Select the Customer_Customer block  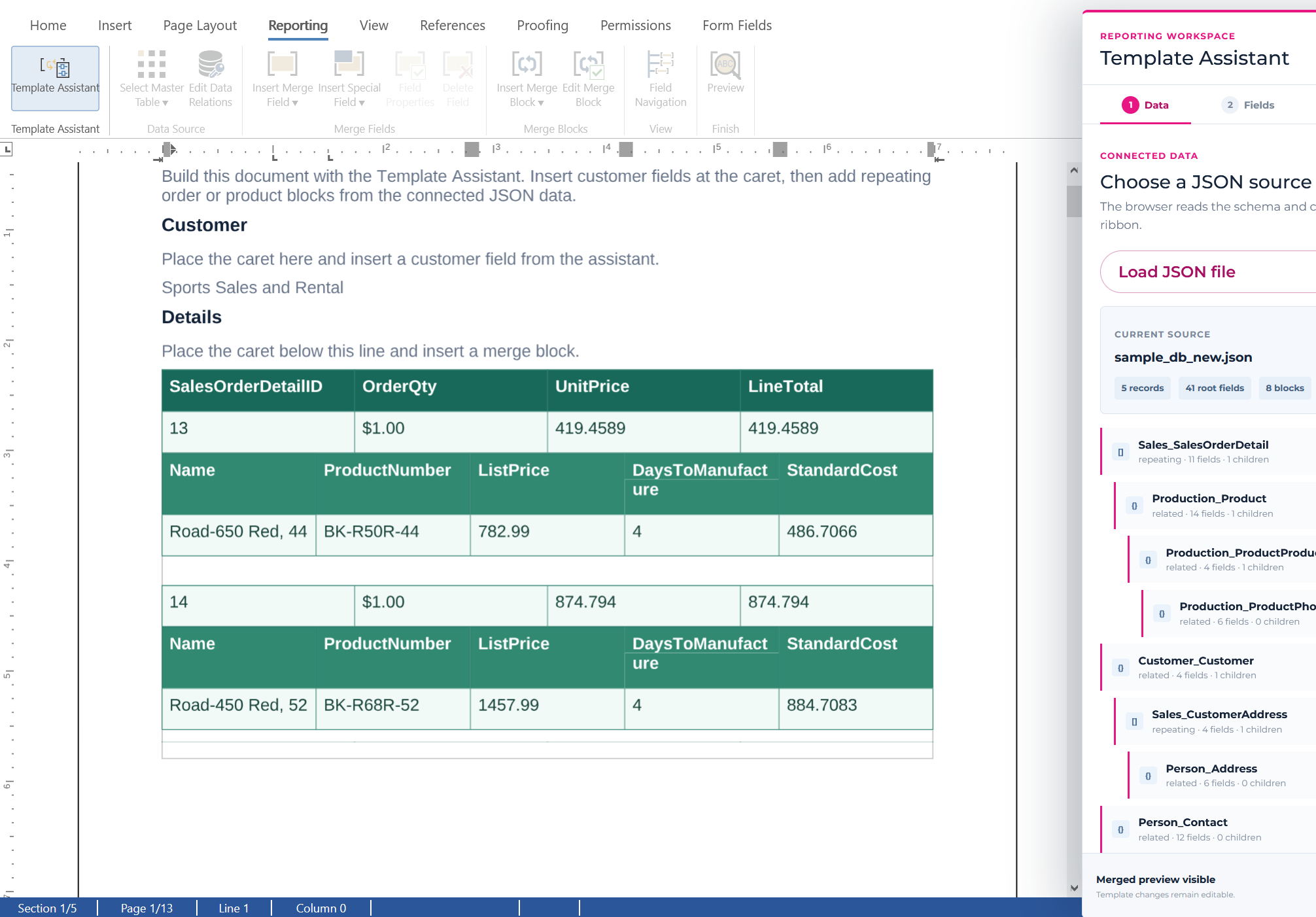pos(1208,667)
